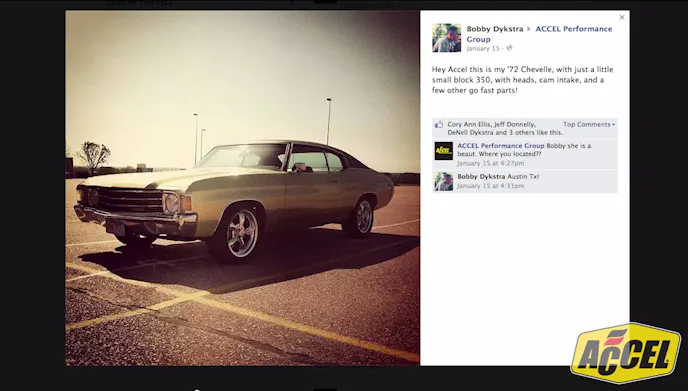This screenshot has height=391, width=688.
Task: Click the ACCEL avatar in the comment
Action: pos(444,151)
